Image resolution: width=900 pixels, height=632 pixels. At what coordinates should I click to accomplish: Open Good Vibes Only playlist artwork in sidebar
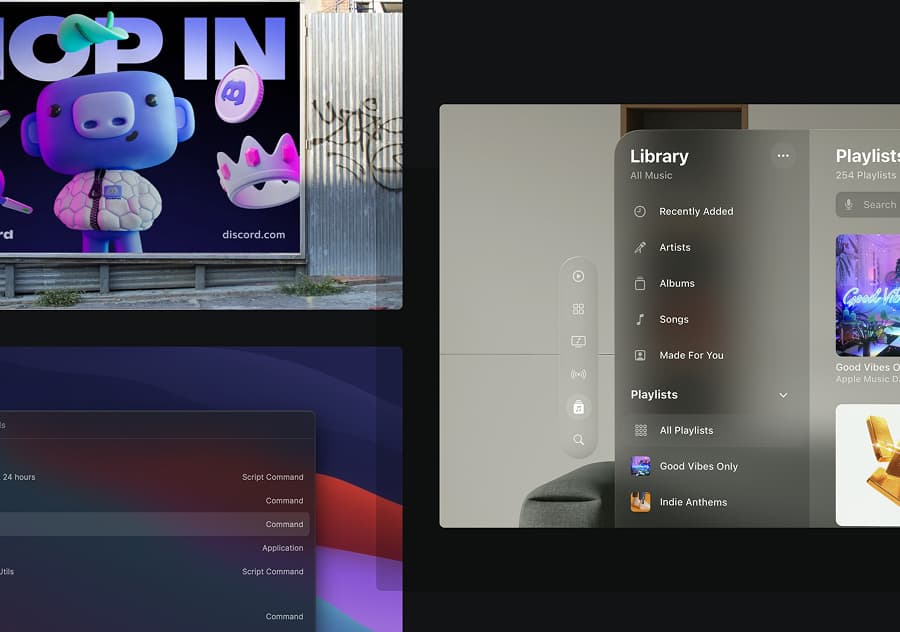(641, 466)
